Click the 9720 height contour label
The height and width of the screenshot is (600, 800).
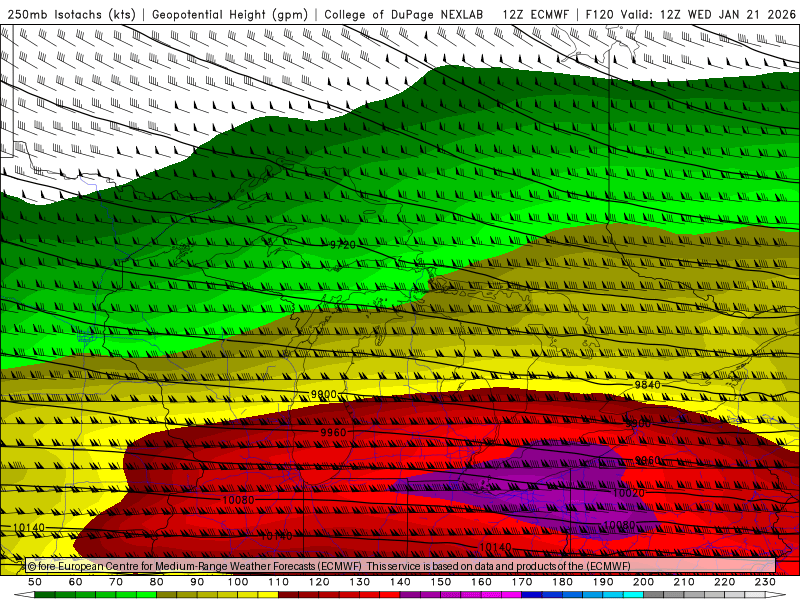click(x=342, y=245)
